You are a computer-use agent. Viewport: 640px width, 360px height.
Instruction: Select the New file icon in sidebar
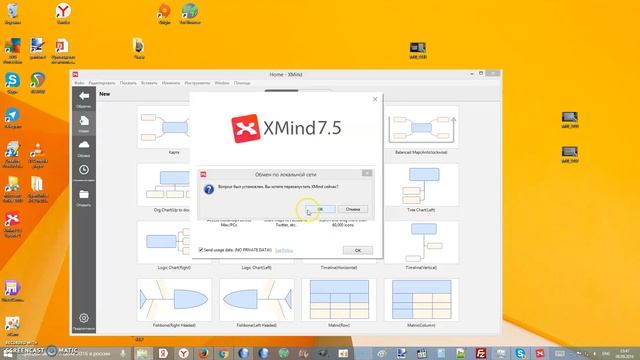[84, 121]
